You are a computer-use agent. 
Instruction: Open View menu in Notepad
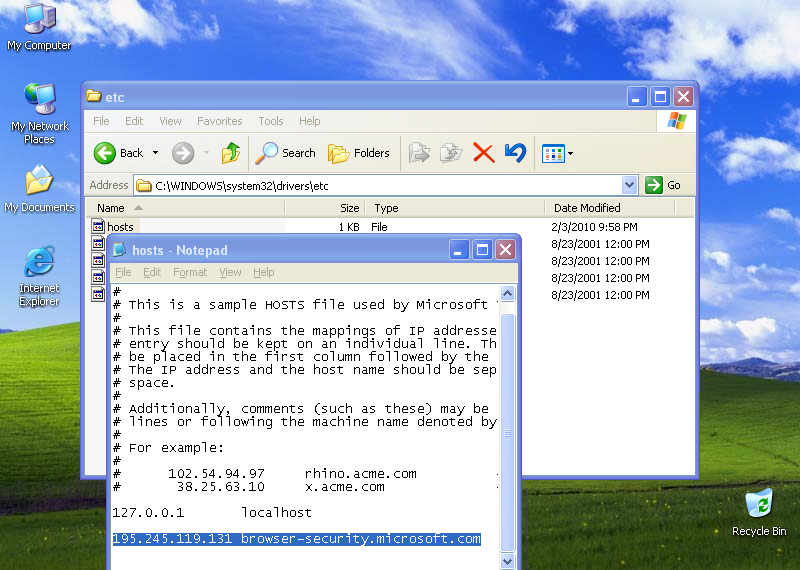(x=230, y=272)
